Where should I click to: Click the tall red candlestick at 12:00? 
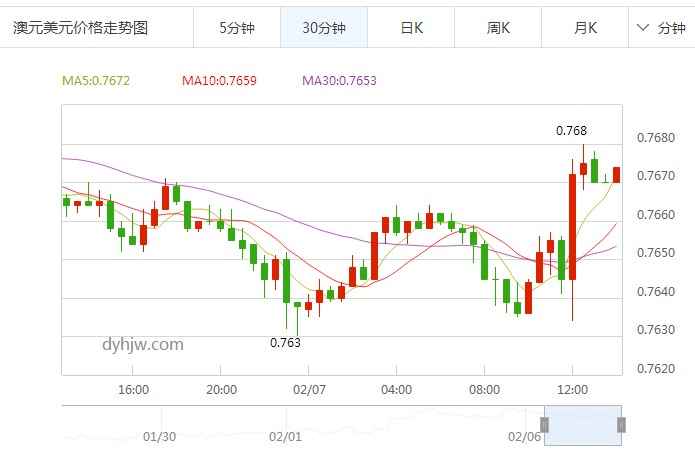(573, 219)
